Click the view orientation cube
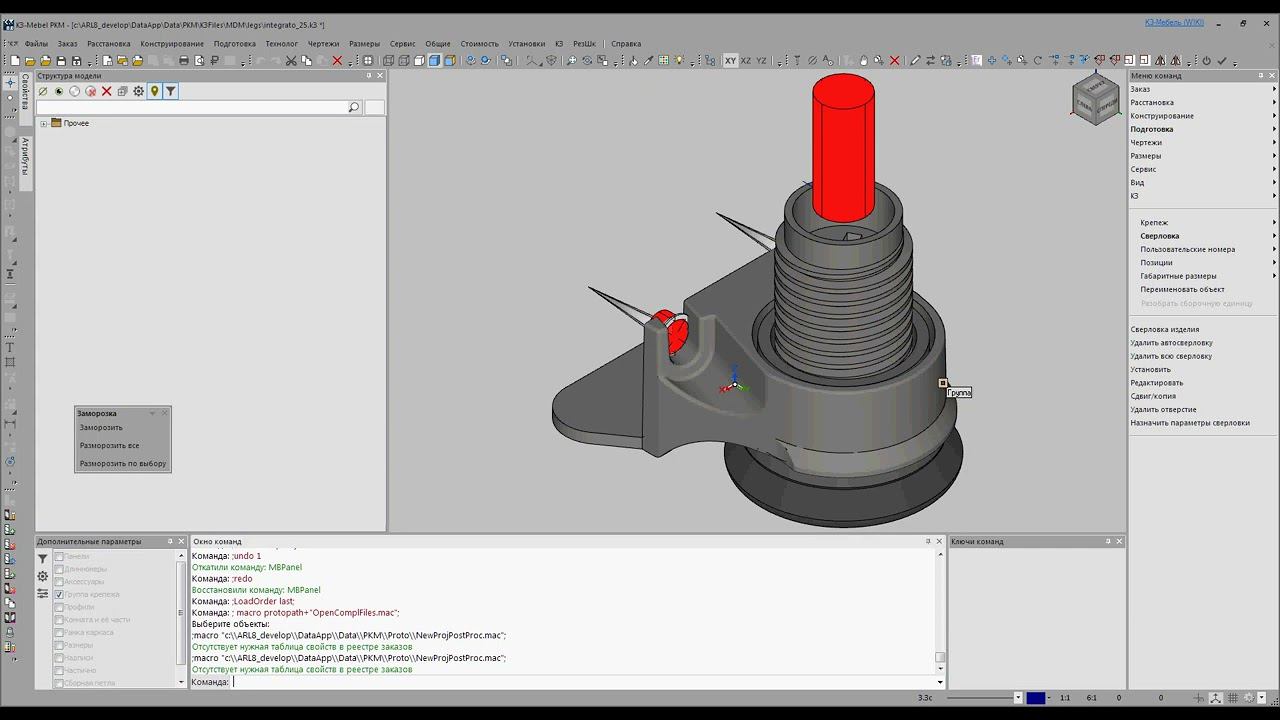 pos(1096,98)
